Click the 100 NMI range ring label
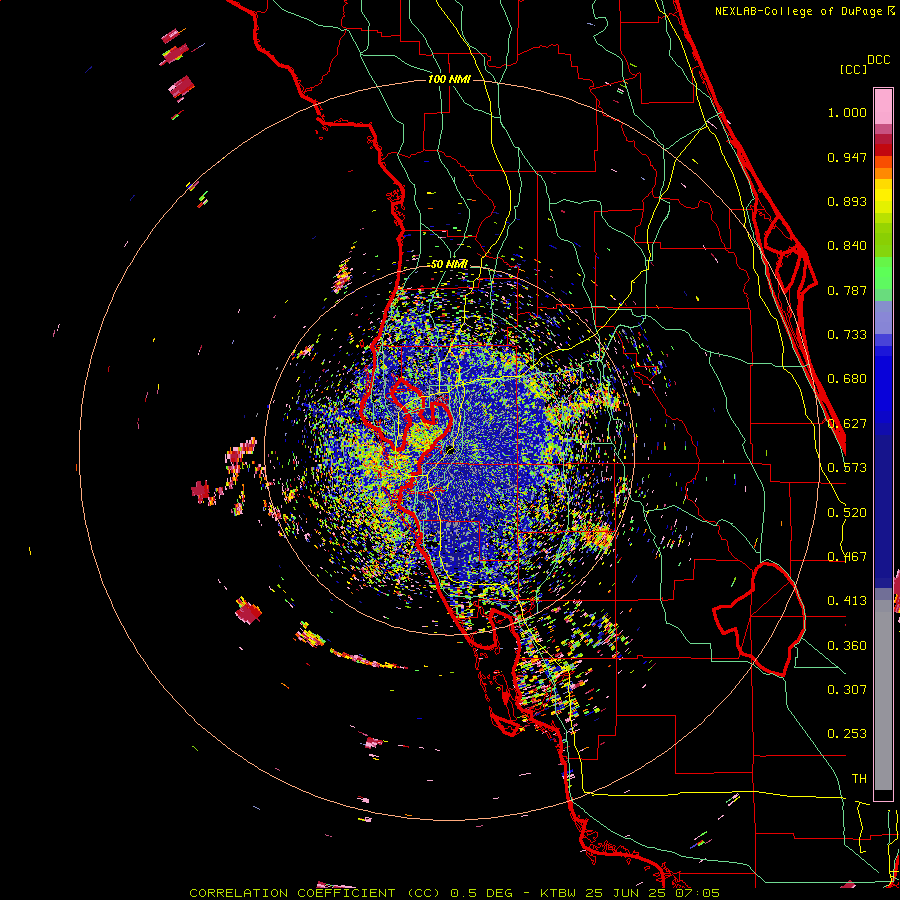 point(449,79)
